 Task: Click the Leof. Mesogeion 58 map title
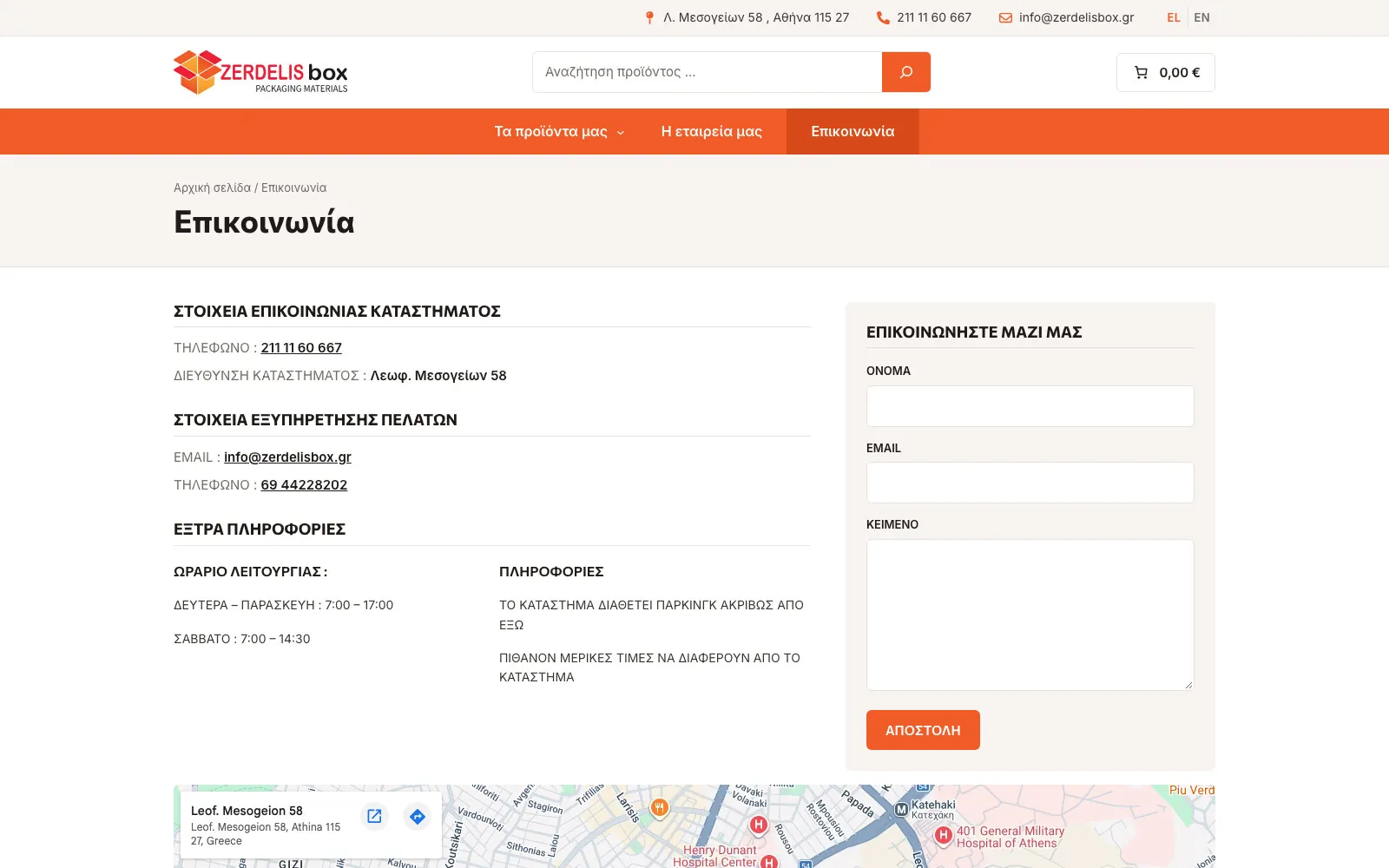click(x=247, y=811)
